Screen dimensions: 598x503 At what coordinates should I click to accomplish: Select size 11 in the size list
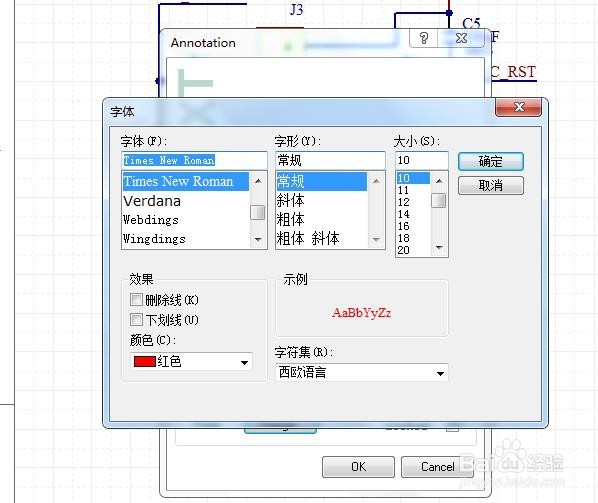[413, 190]
